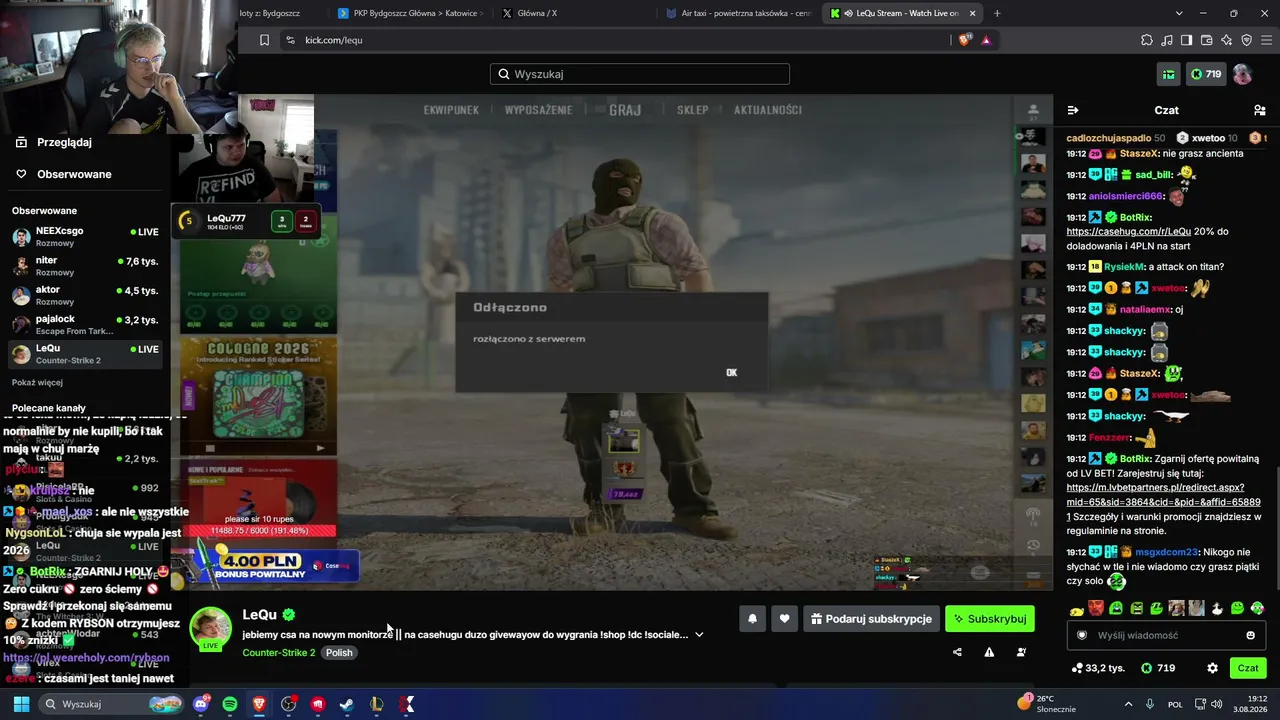Open the moderator user icon below Subskrybuj
This screenshot has width=1280, height=720.
pos(1021,652)
